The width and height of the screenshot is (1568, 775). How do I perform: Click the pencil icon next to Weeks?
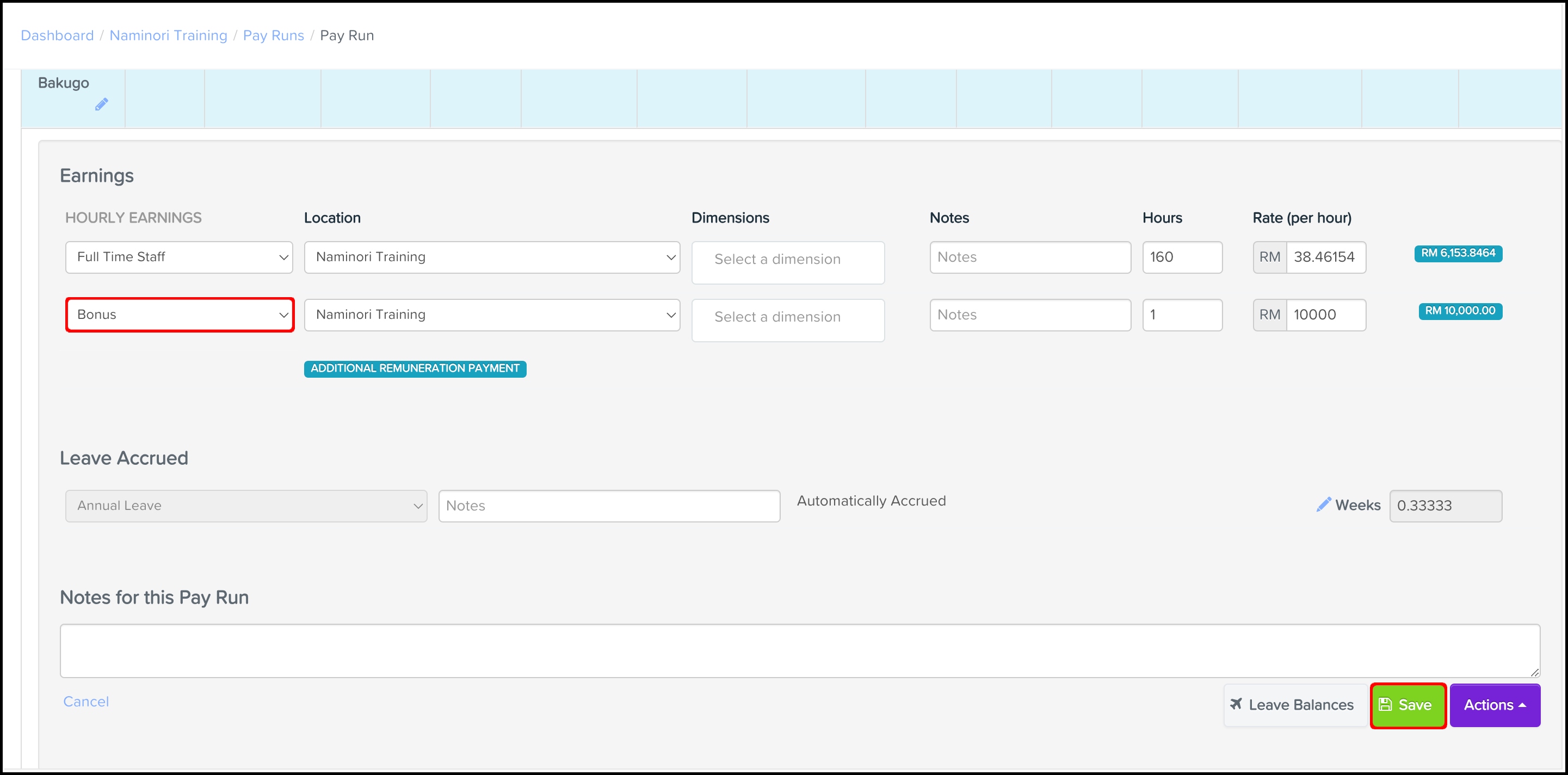click(1323, 505)
